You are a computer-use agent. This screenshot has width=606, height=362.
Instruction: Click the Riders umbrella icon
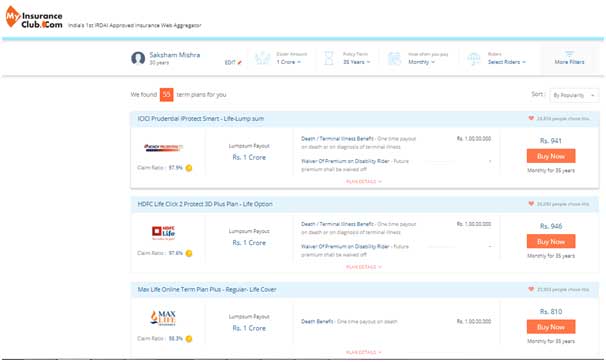point(473,59)
